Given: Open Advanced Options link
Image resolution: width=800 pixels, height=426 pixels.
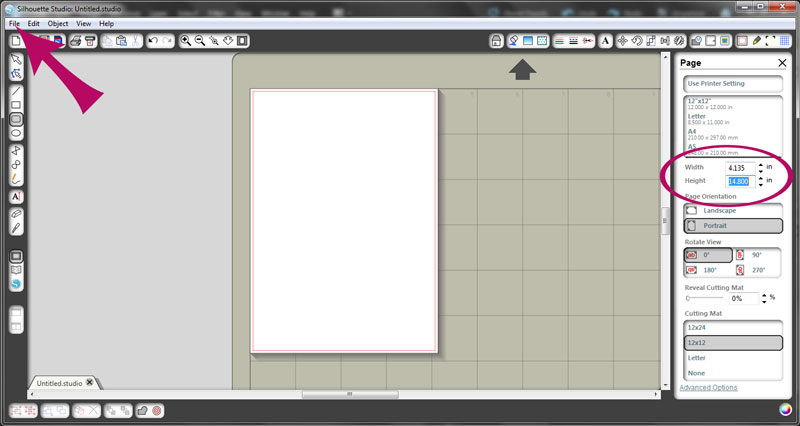Looking at the screenshot, I should pos(708,388).
